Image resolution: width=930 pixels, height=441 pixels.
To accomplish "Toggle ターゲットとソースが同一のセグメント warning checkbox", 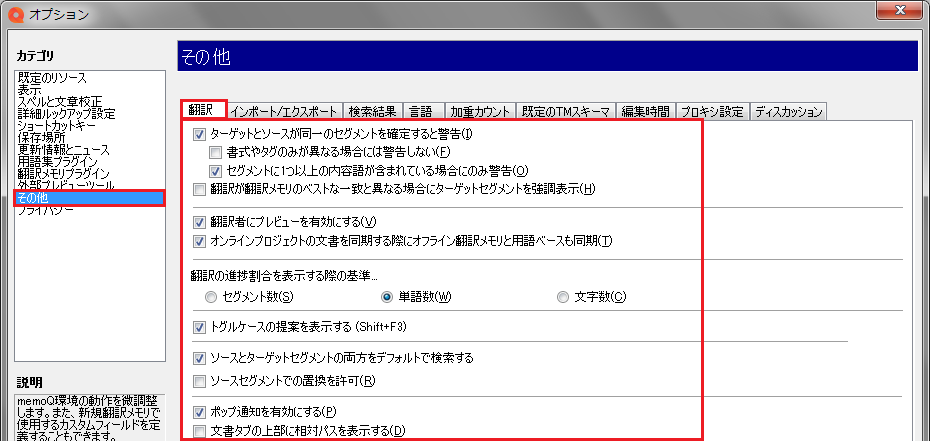I will click(200, 134).
